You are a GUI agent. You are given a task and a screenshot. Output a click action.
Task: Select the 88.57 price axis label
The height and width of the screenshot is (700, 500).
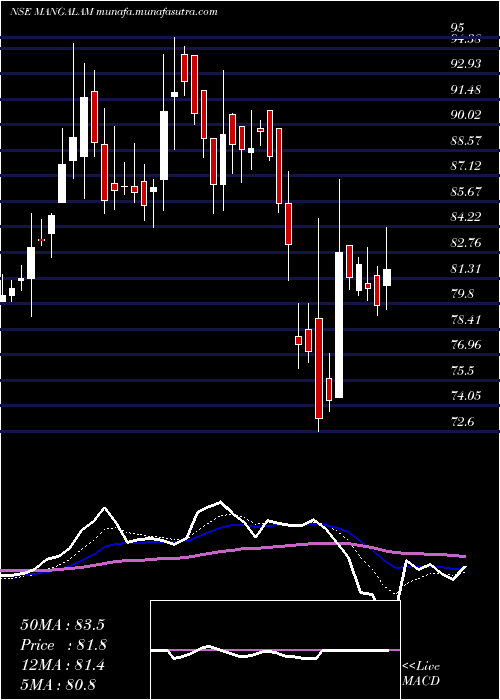coord(466,141)
